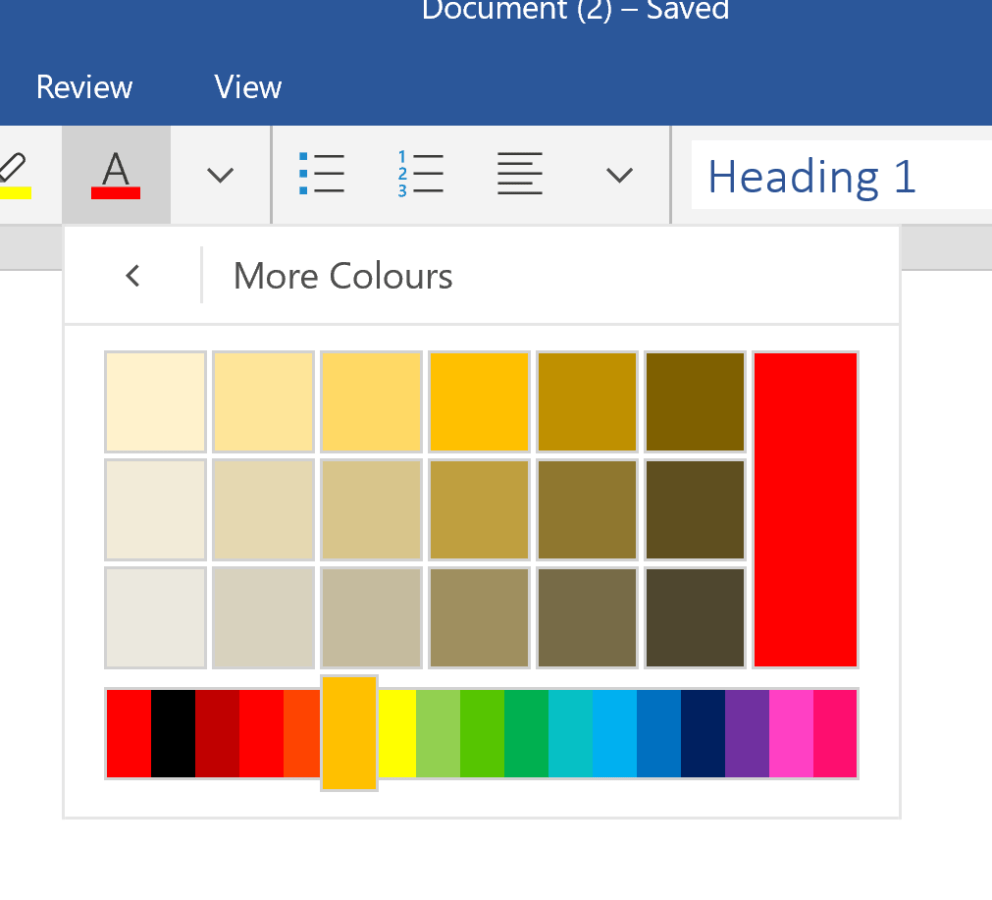Image resolution: width=992 pixels, height=900 pixels.
Task: Select the pink swatch at the strip's end
Action: pyautogui.click(x=834, y=733)
